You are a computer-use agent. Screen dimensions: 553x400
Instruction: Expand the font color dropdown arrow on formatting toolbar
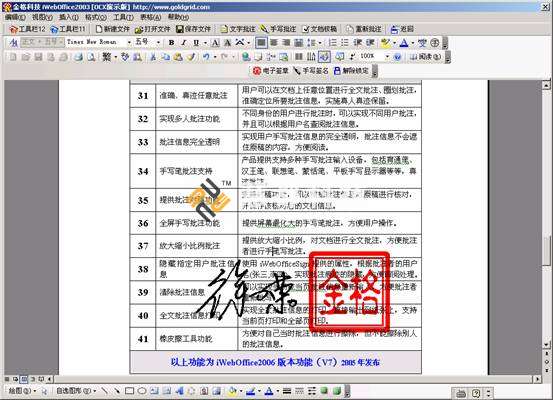click(x=412, y=43)
